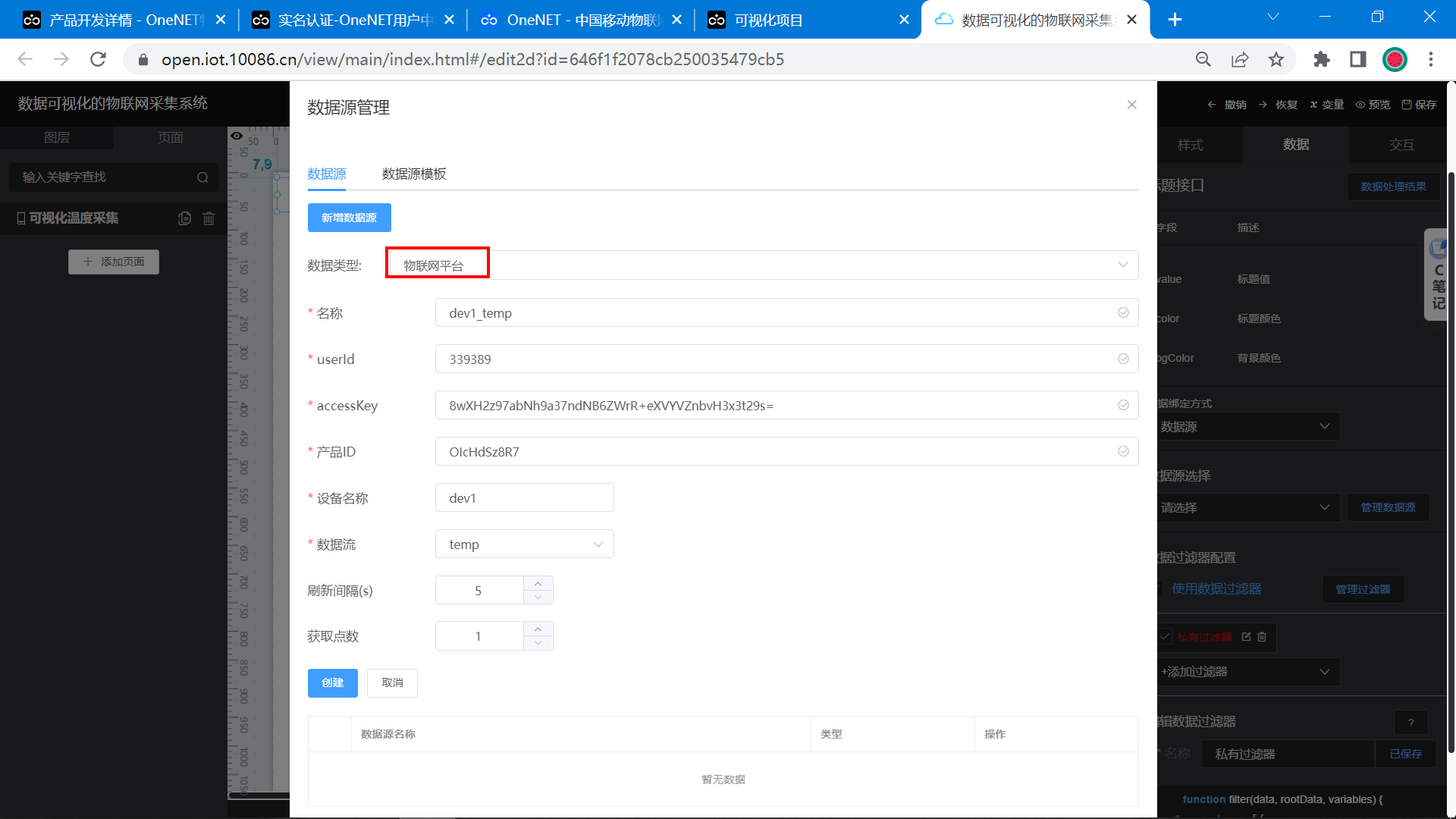Screen dimensions: 1456x819
Task: Click into the 设备名称 input field
Action: click(524, 498)
